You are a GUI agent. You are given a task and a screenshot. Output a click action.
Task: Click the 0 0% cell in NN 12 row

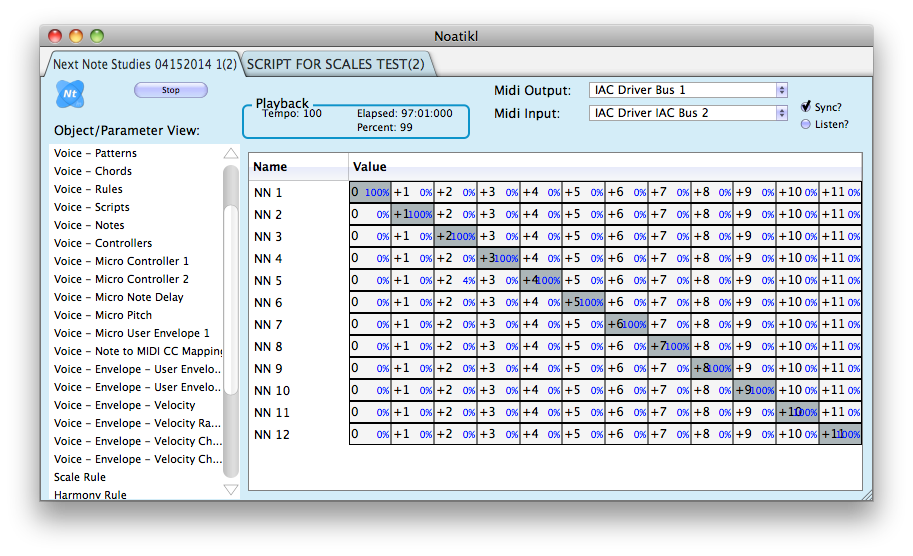click(370, 434)
